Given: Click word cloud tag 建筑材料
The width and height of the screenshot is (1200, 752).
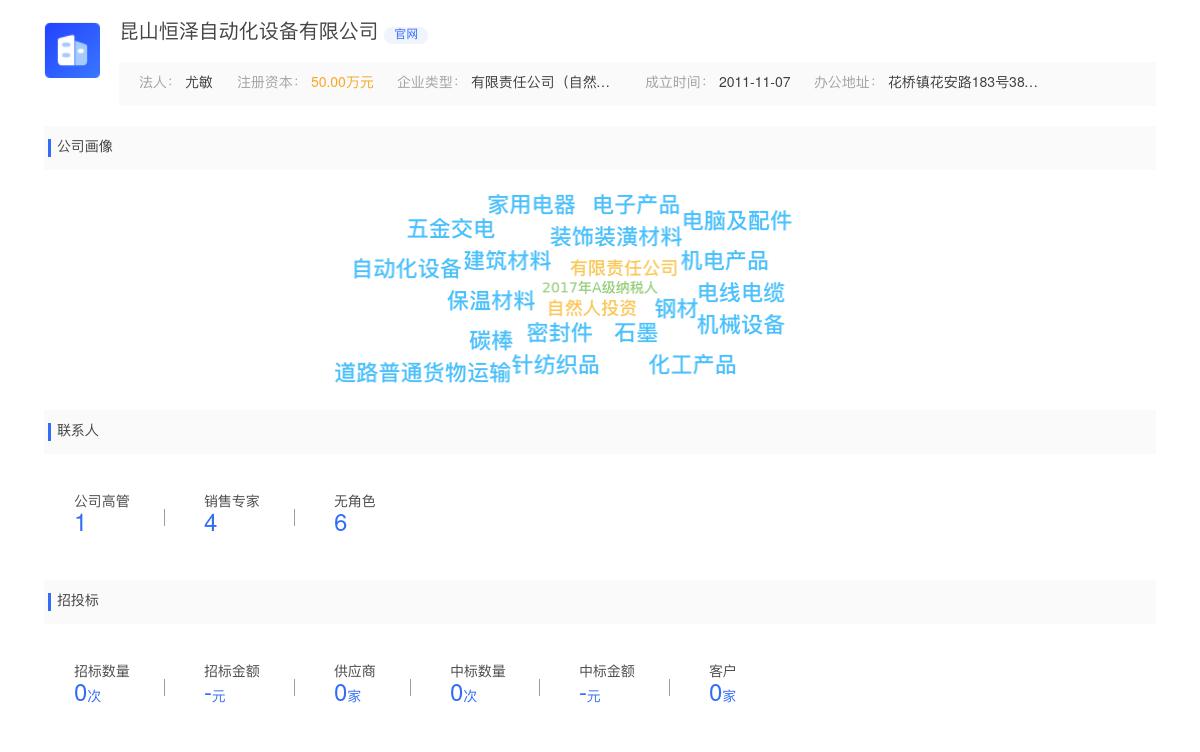Looking at the screenshot, I should coord(508,261).
